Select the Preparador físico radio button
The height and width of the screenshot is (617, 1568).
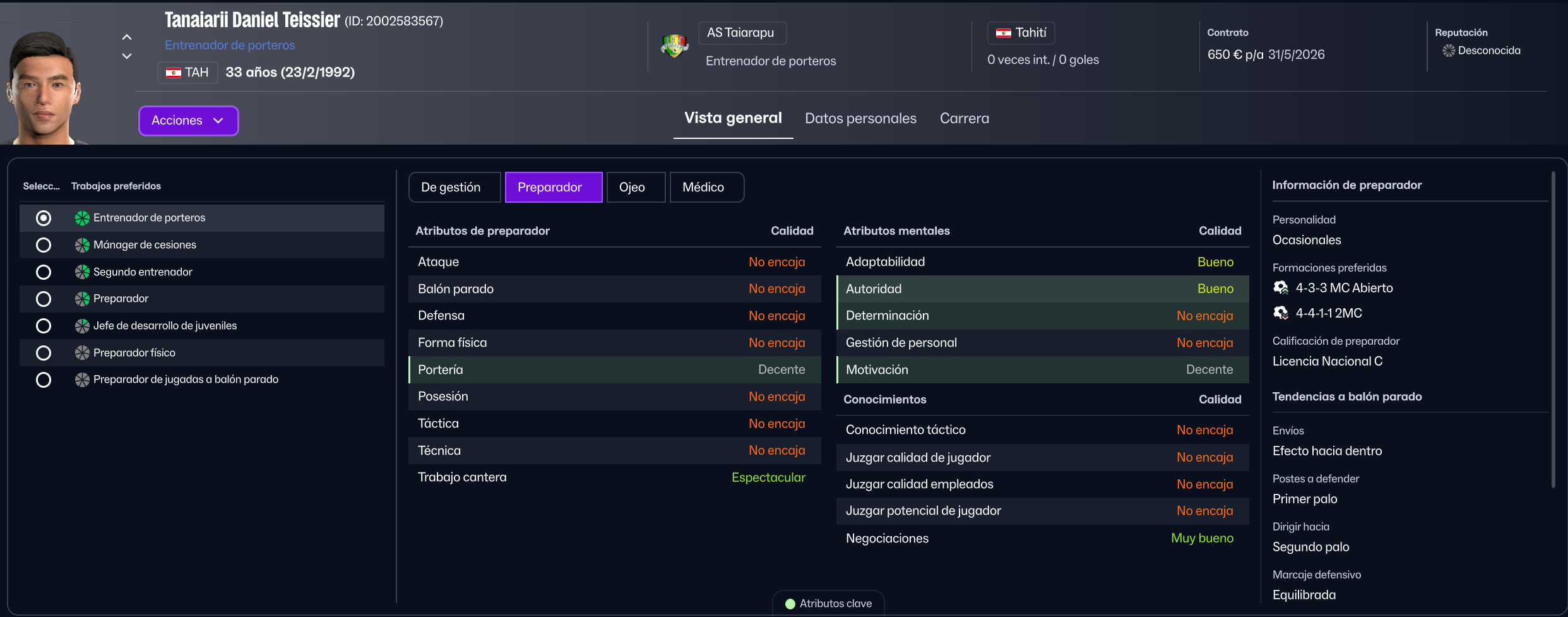point(44,353)
